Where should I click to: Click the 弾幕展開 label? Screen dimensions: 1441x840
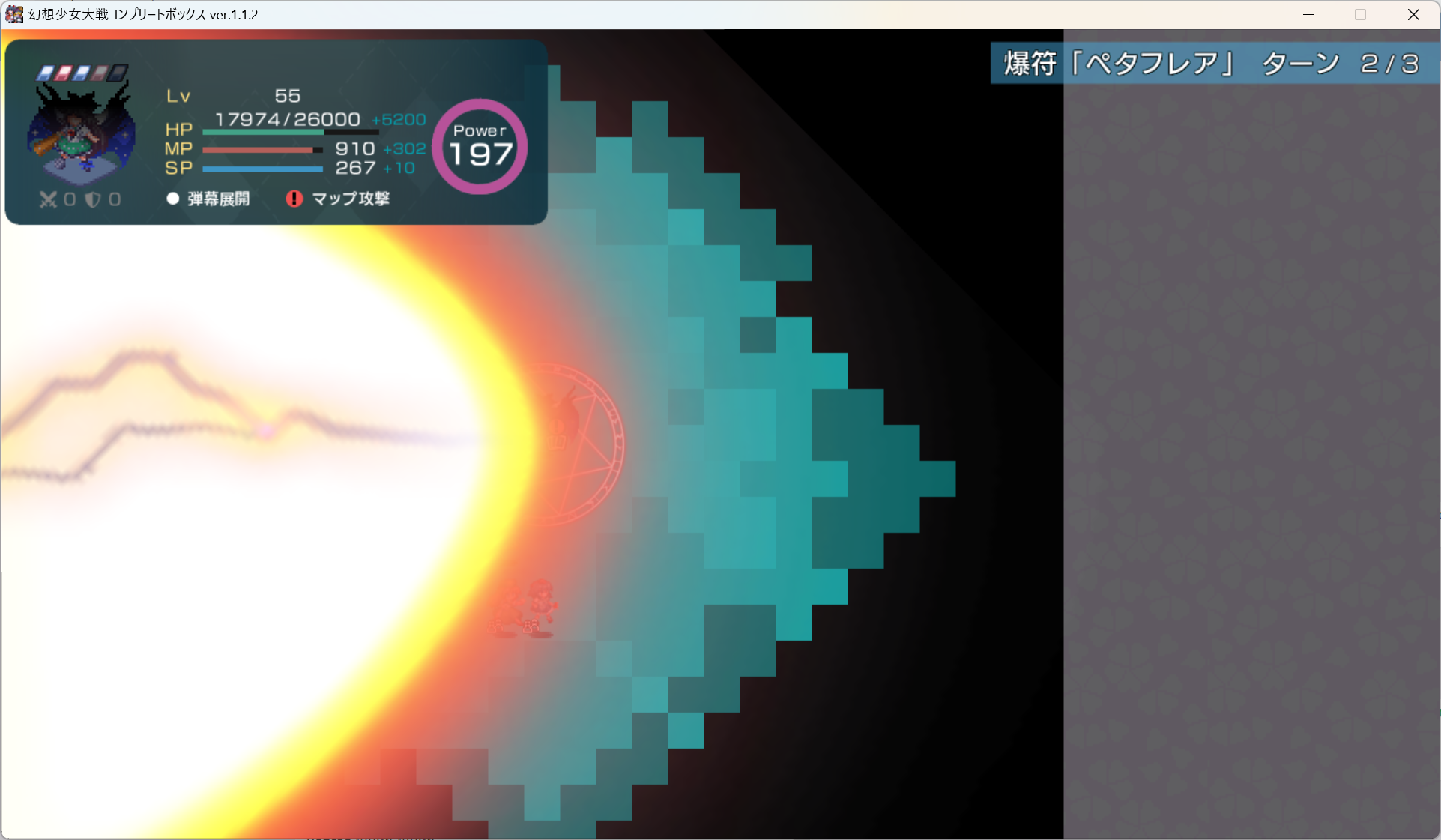point(219,199)
